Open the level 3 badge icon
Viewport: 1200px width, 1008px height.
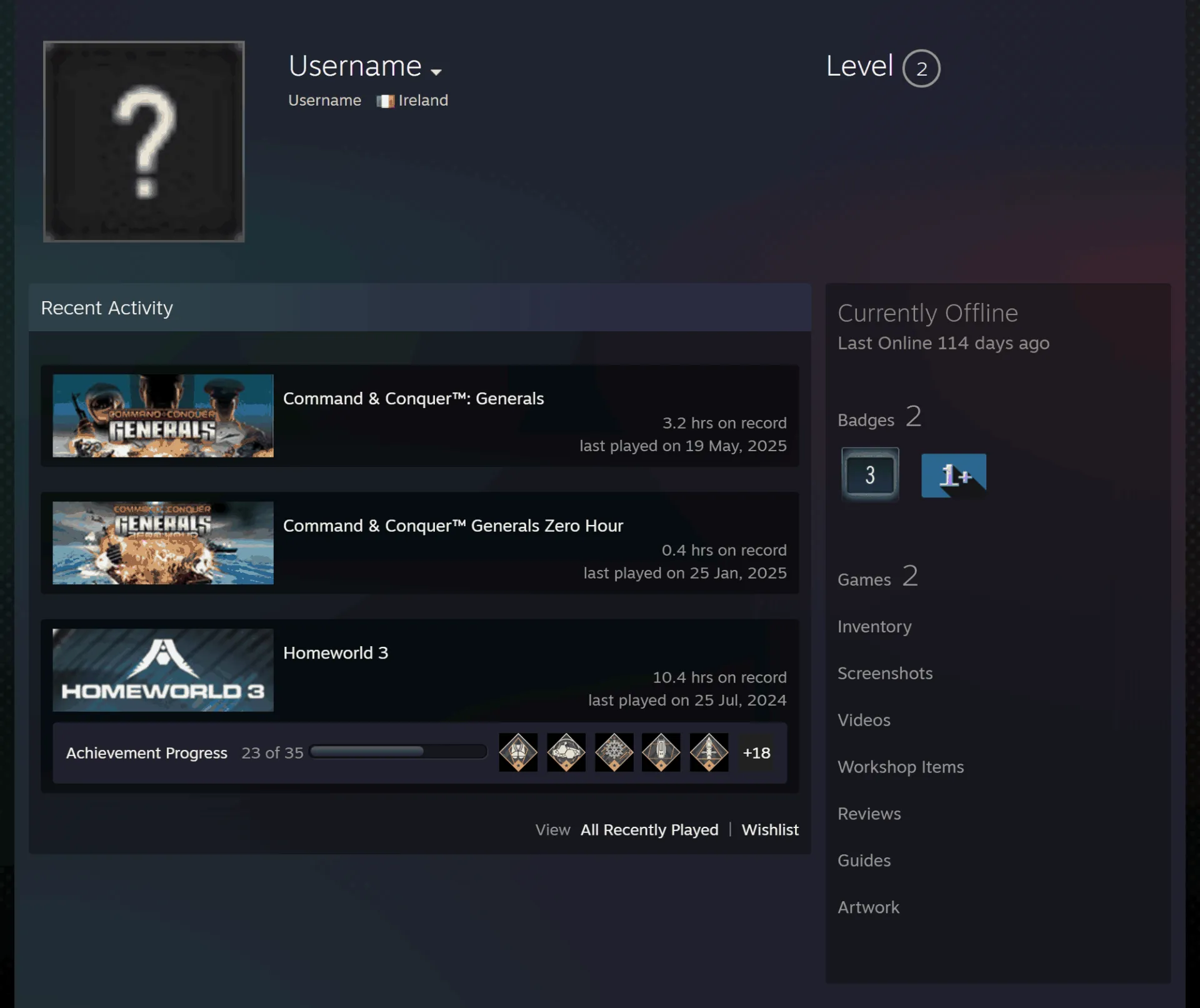(870, 475)
